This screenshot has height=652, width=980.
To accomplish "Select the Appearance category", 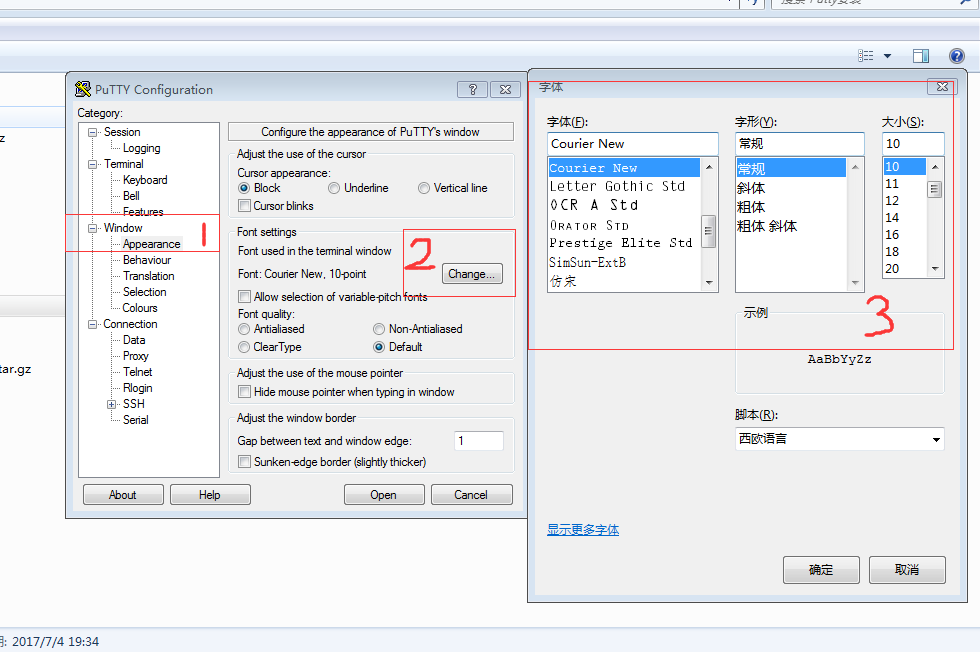I will (x=151, y=244).
